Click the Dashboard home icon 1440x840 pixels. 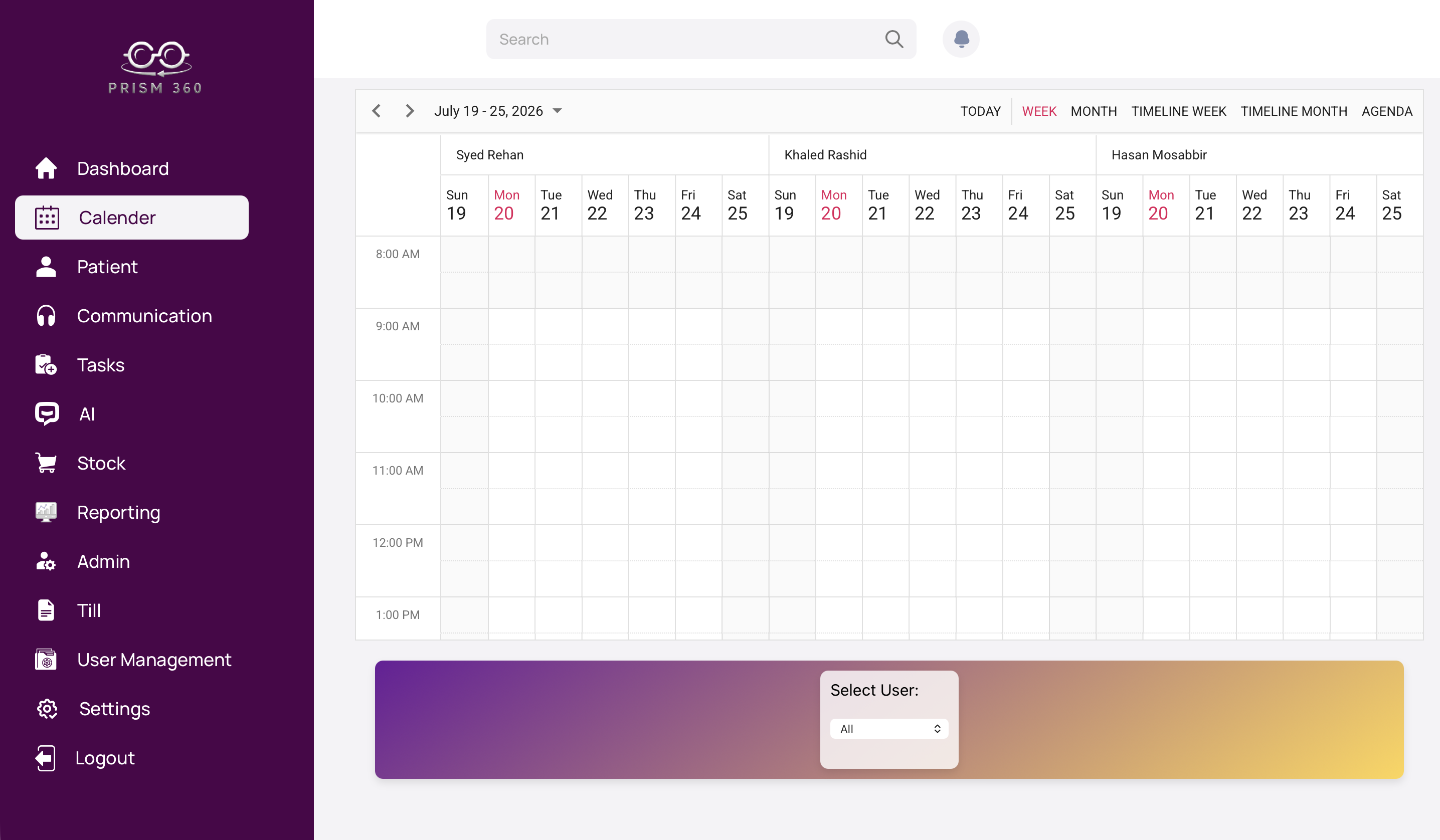point(46,168)
